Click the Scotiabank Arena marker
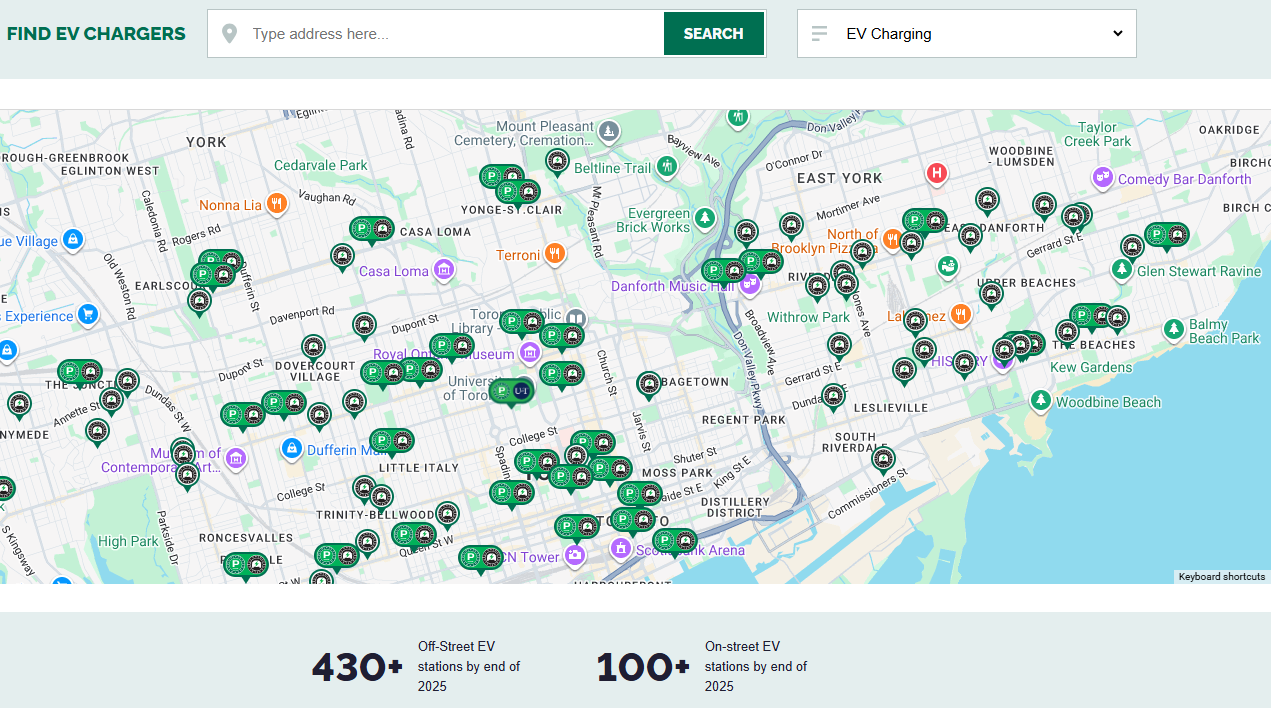The height and width of the screenshot is (708, 1271). click(x=621, y=548)
